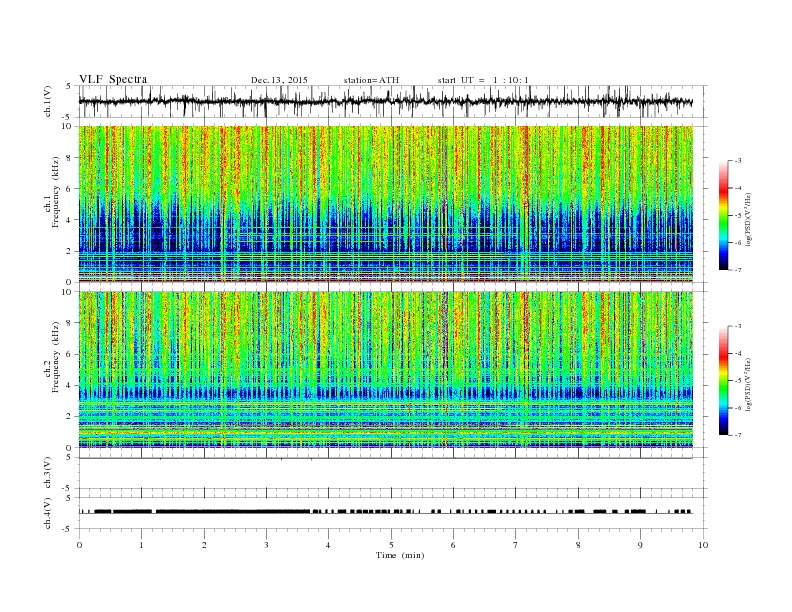The image size is (792, 612).
Task: Click the ch.2 spectrogram color bar
Action: coord(724,380)
